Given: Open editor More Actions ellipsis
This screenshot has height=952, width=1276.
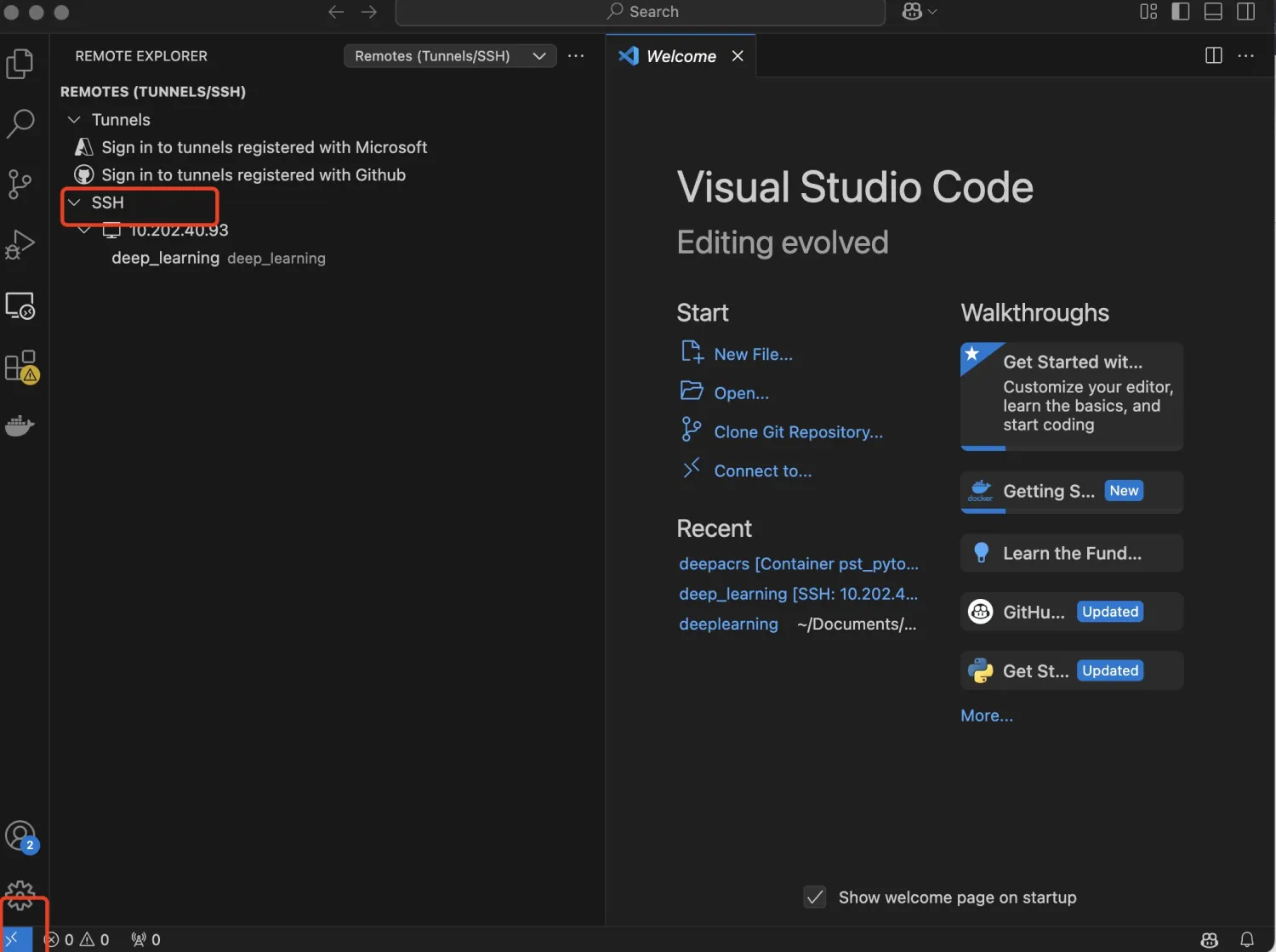Looking at the screenshot, I should [x=1246, y=55].
